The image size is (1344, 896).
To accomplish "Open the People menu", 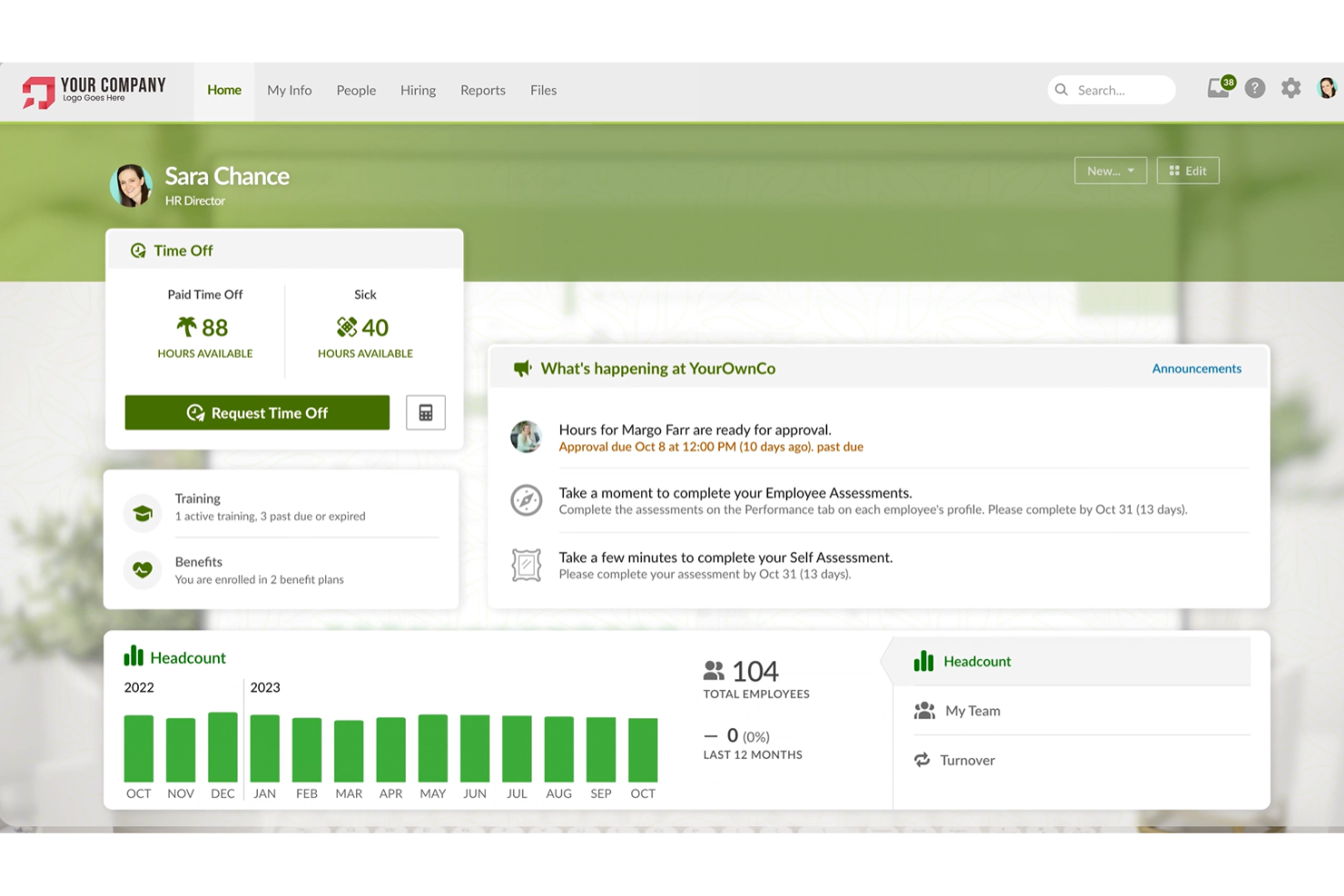I will click(356, 91).
